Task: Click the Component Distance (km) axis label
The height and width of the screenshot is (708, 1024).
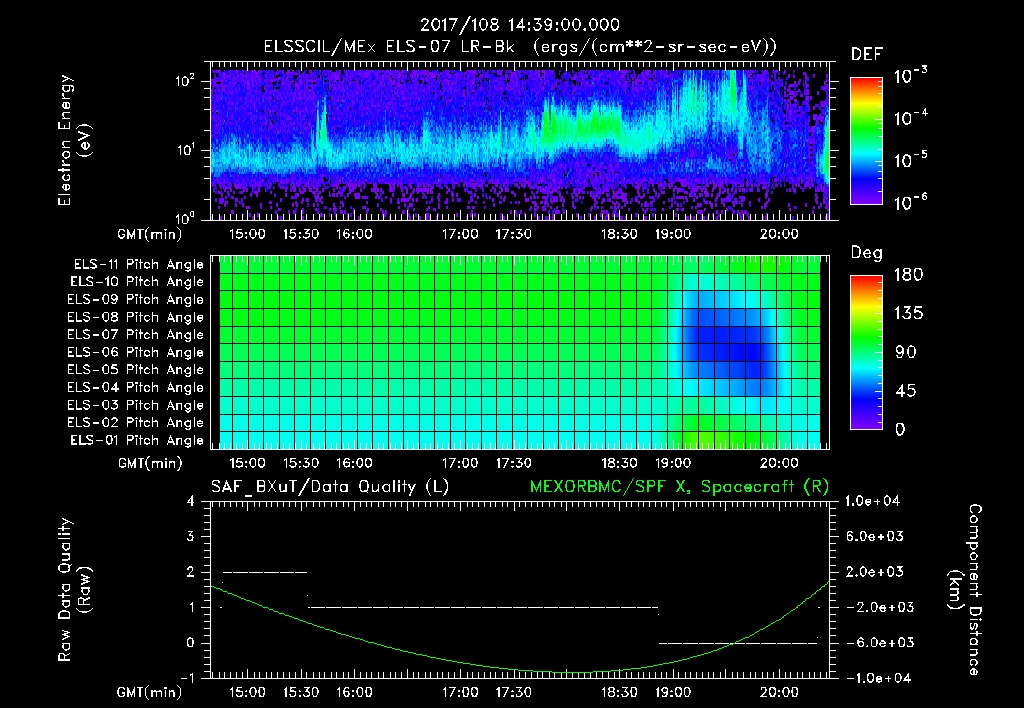Action: (965, 590)
